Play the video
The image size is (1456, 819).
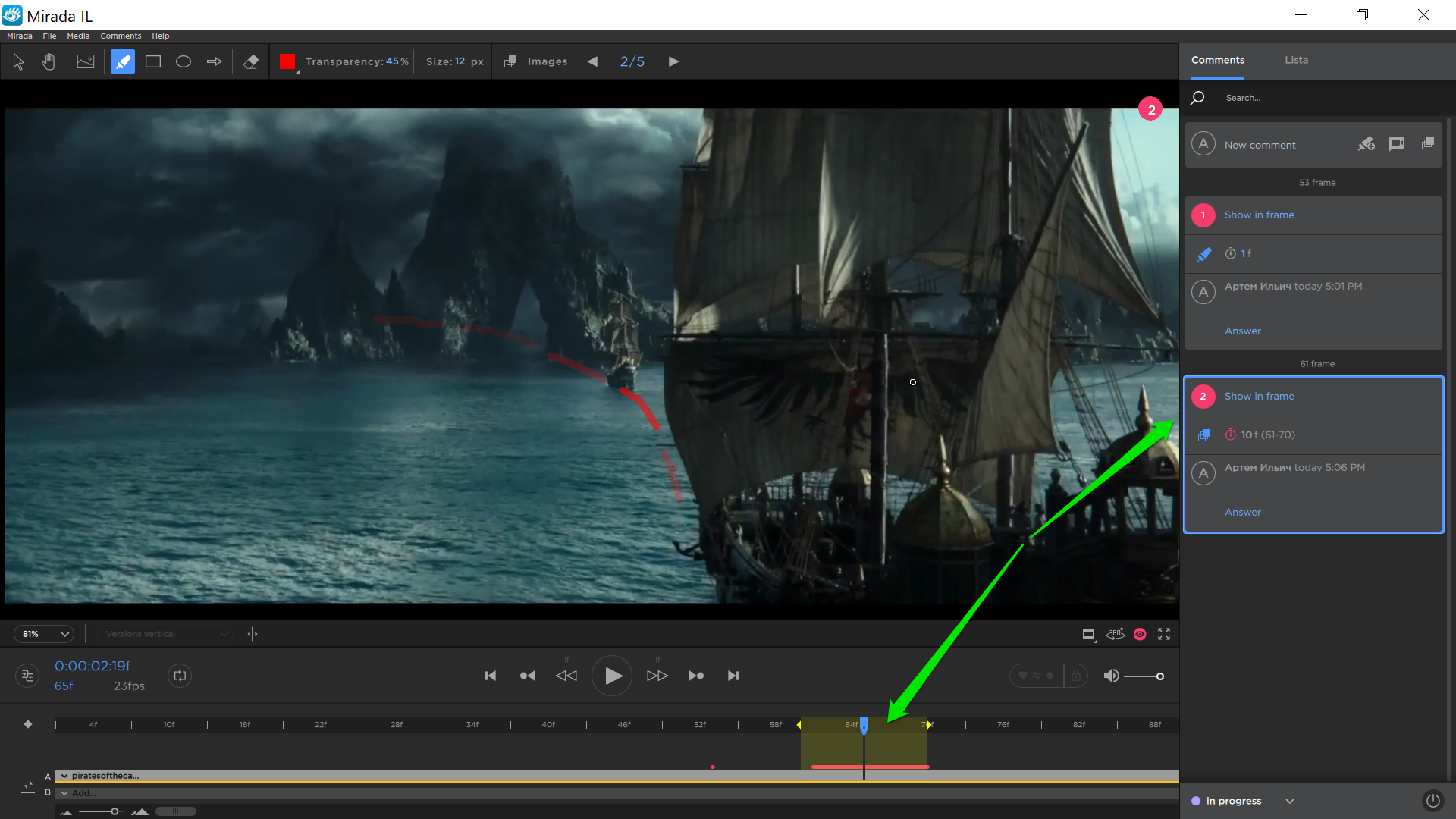click(x=612, y=676)
